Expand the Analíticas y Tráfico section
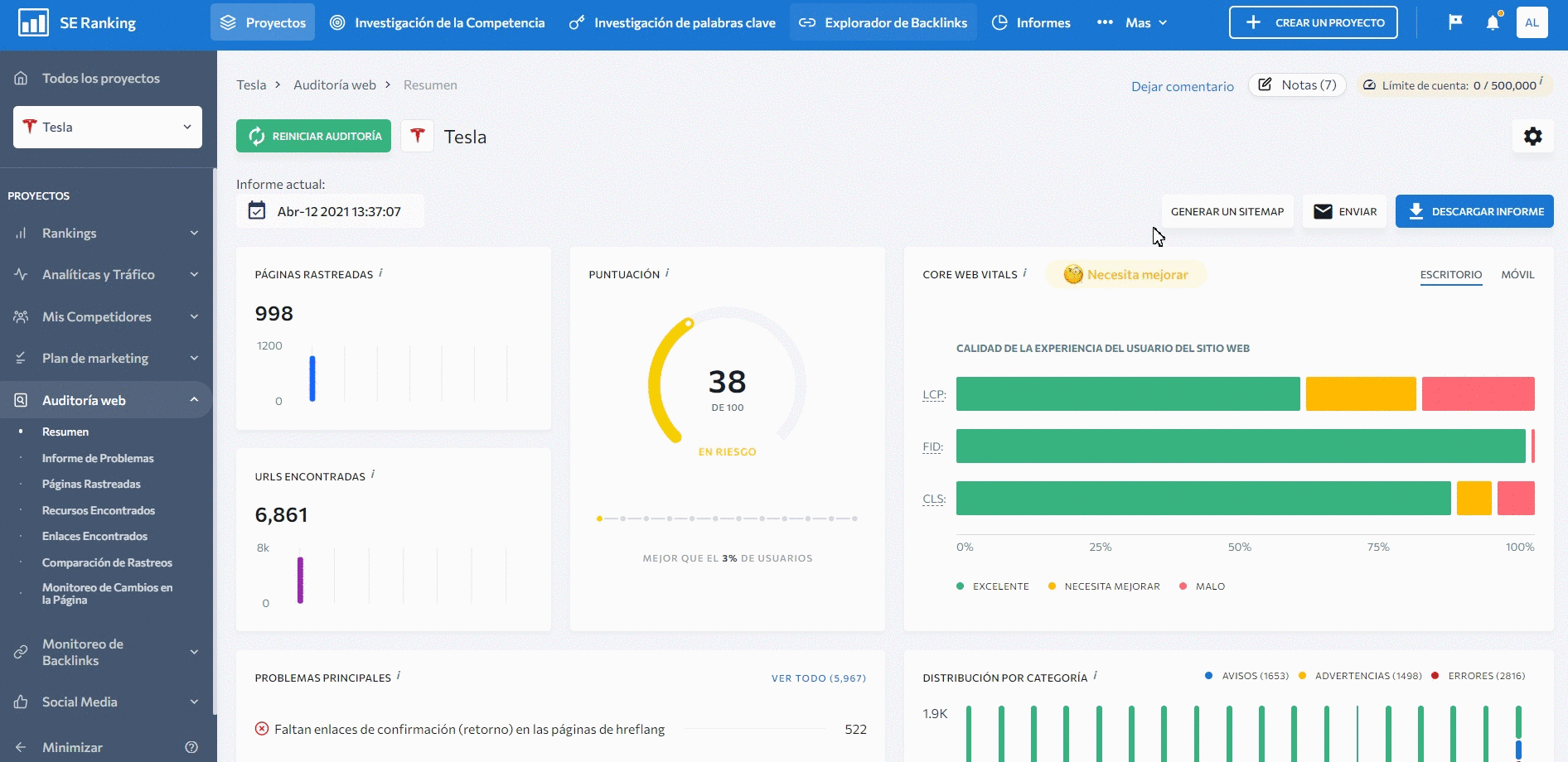Image resolution: width=1568 pixels, height=762 pixels. pyautogui.click(x=194, y=274)
